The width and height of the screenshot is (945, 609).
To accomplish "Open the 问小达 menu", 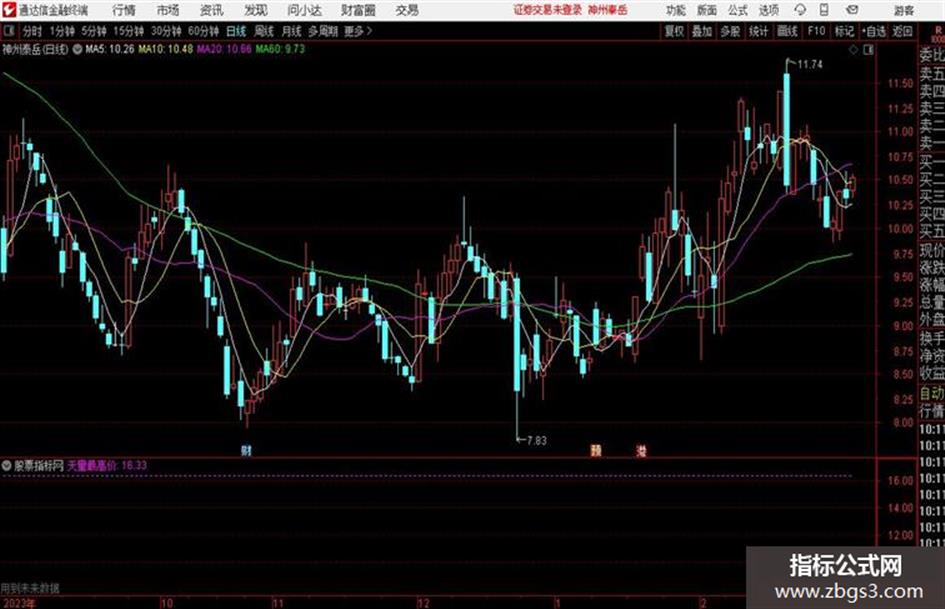I will coord(304,10).
